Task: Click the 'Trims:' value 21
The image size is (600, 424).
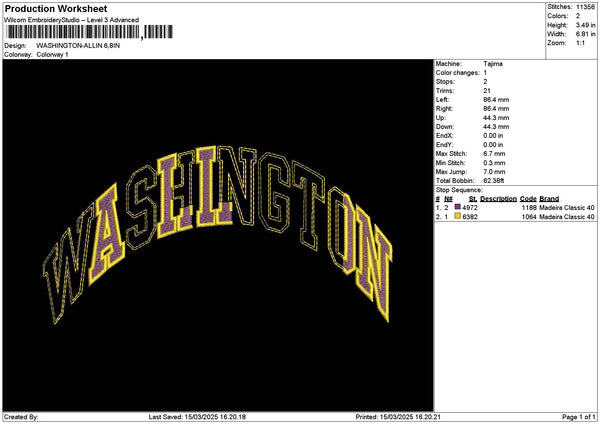Action: [487, 91]
